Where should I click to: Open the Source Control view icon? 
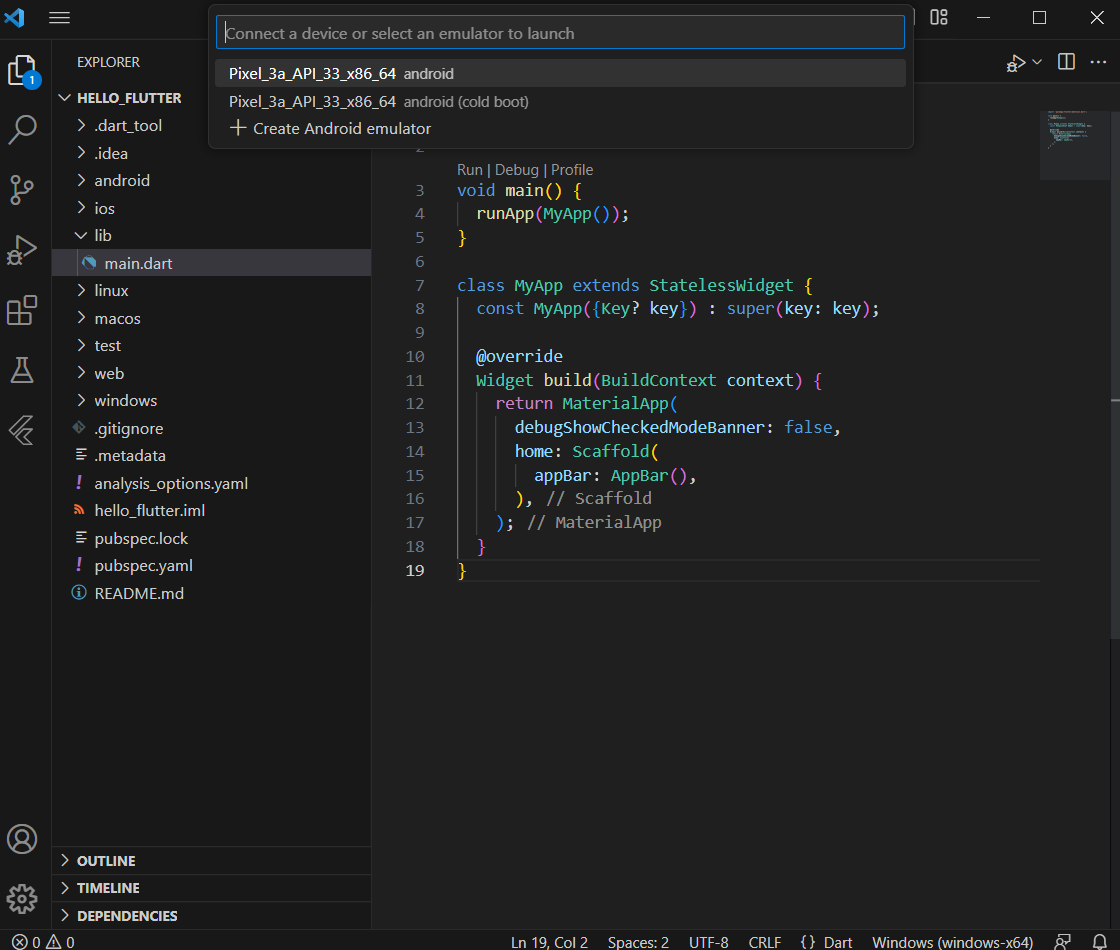[22, 190]
